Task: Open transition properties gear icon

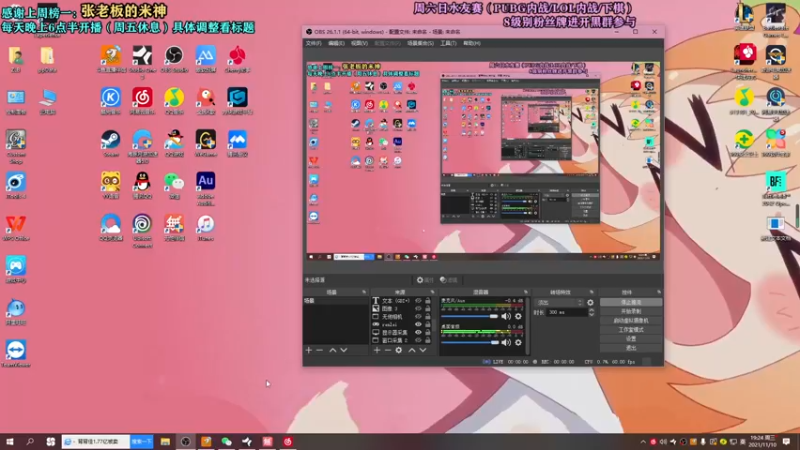Action: pyautogui.click(x=590, y=303)
